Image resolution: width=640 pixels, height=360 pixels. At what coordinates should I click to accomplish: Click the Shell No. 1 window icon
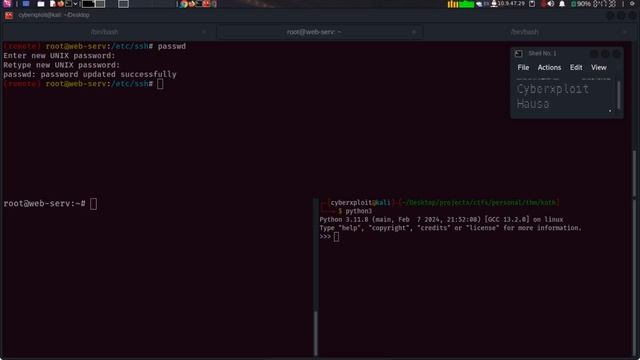[518, 53]
